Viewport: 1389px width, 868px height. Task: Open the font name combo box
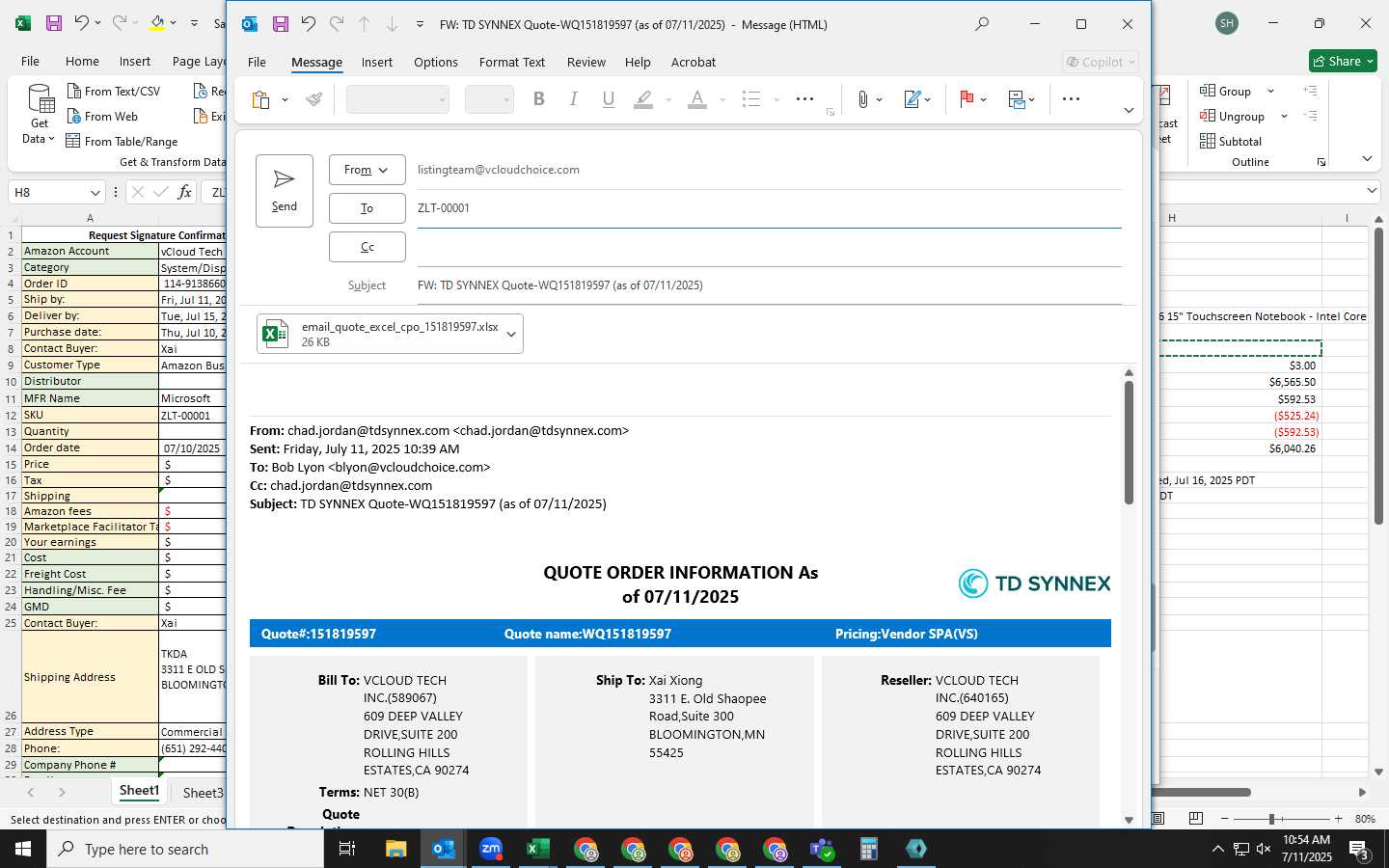397,99
